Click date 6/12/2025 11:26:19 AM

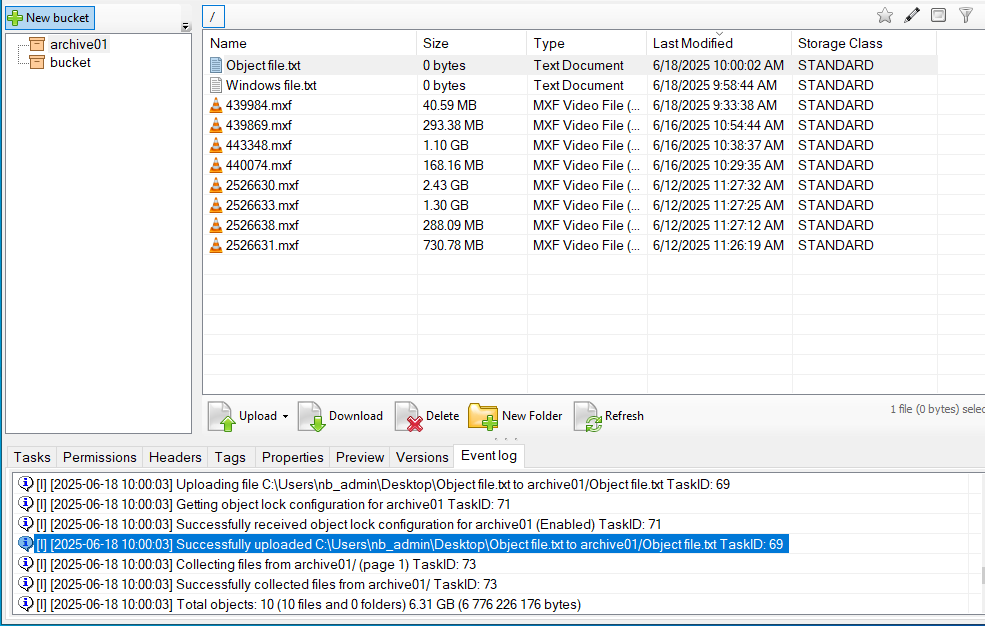pyautogui.click(x=718, y=245)
